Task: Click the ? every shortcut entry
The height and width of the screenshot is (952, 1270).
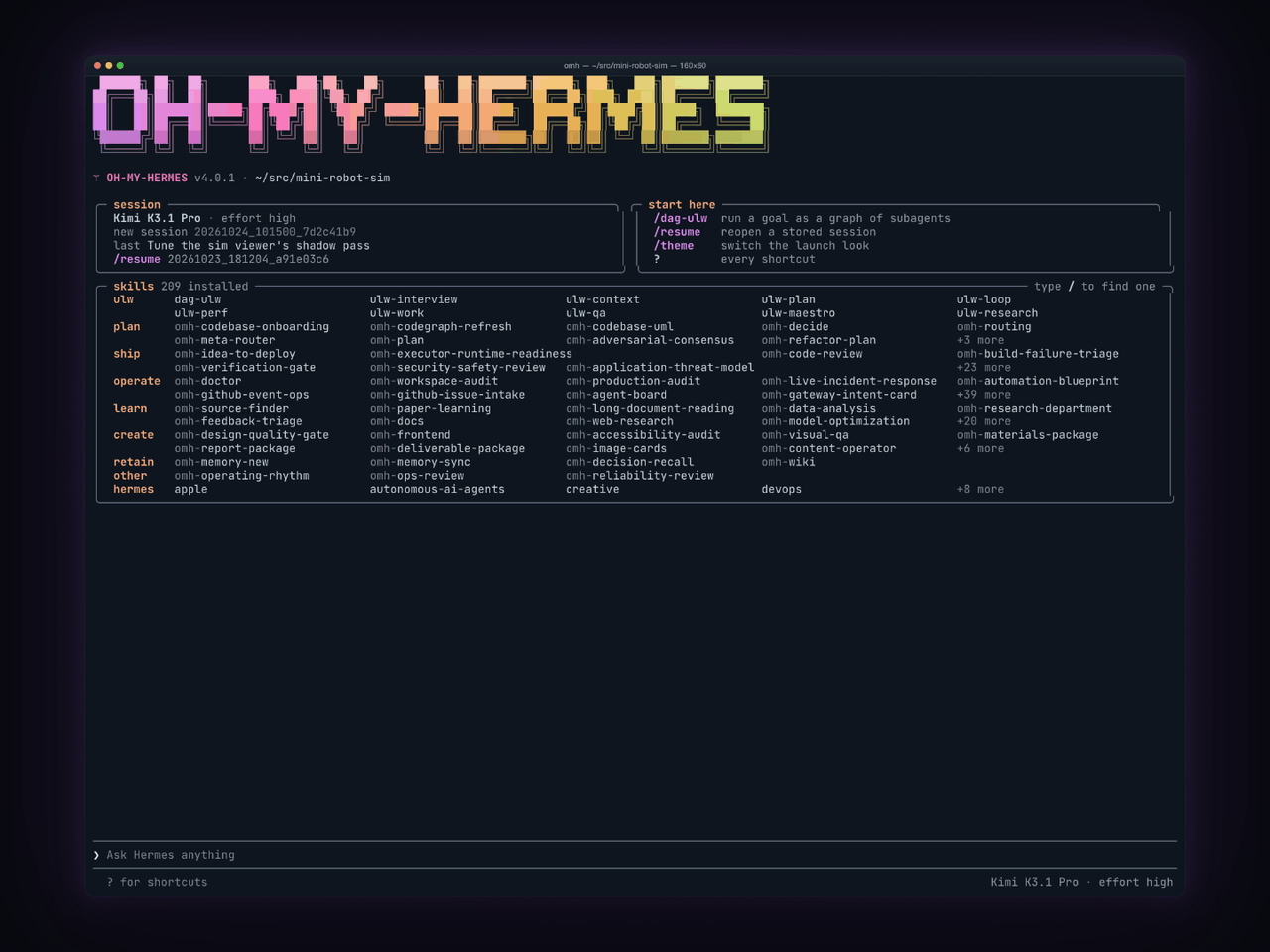Action: click(734, 260)
